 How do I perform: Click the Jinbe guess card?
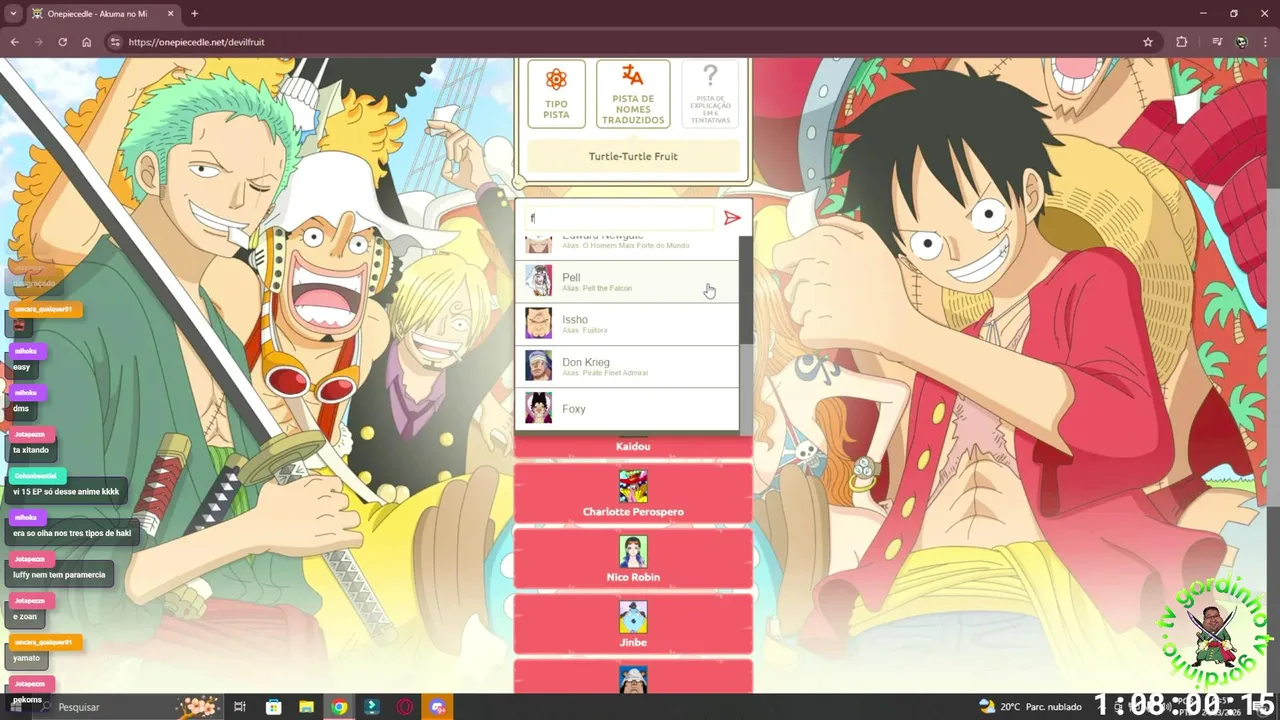click(633, 624)
